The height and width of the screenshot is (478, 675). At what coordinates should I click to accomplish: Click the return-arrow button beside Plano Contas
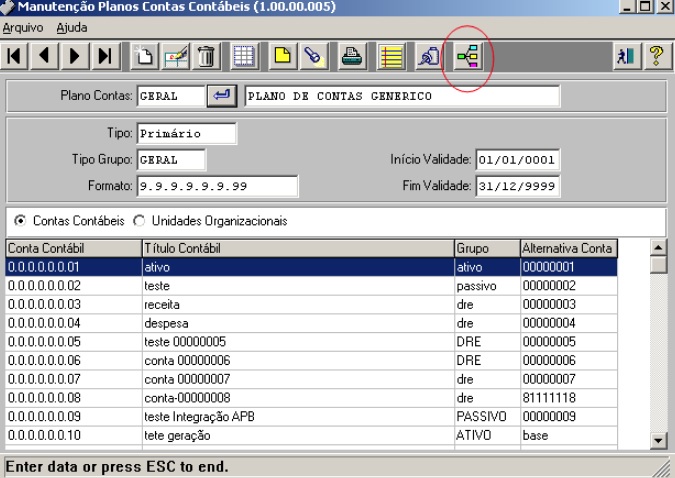(x=222, y=96)
